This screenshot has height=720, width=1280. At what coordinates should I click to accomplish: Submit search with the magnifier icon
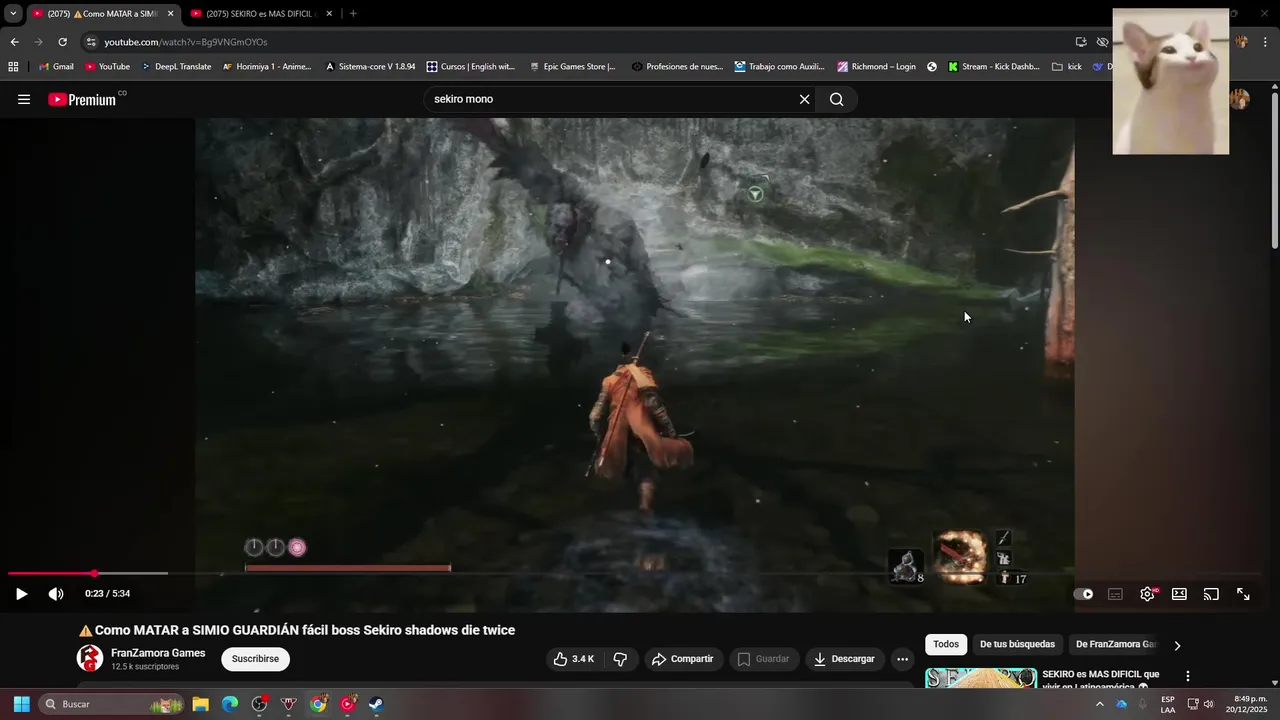[837, 99]
